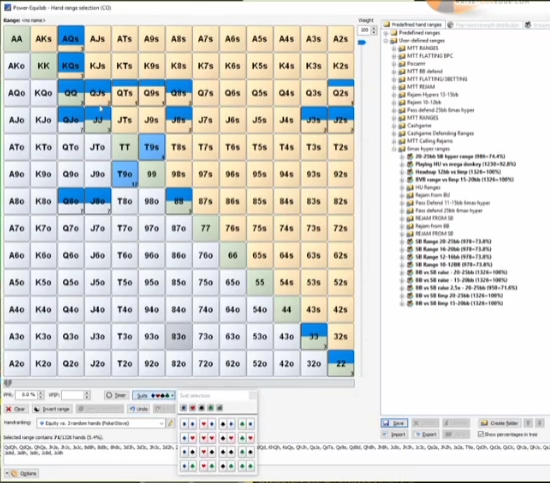Click the weight slider handle beside the grid
Screen dimensions: 550x483
pos(362,42)
